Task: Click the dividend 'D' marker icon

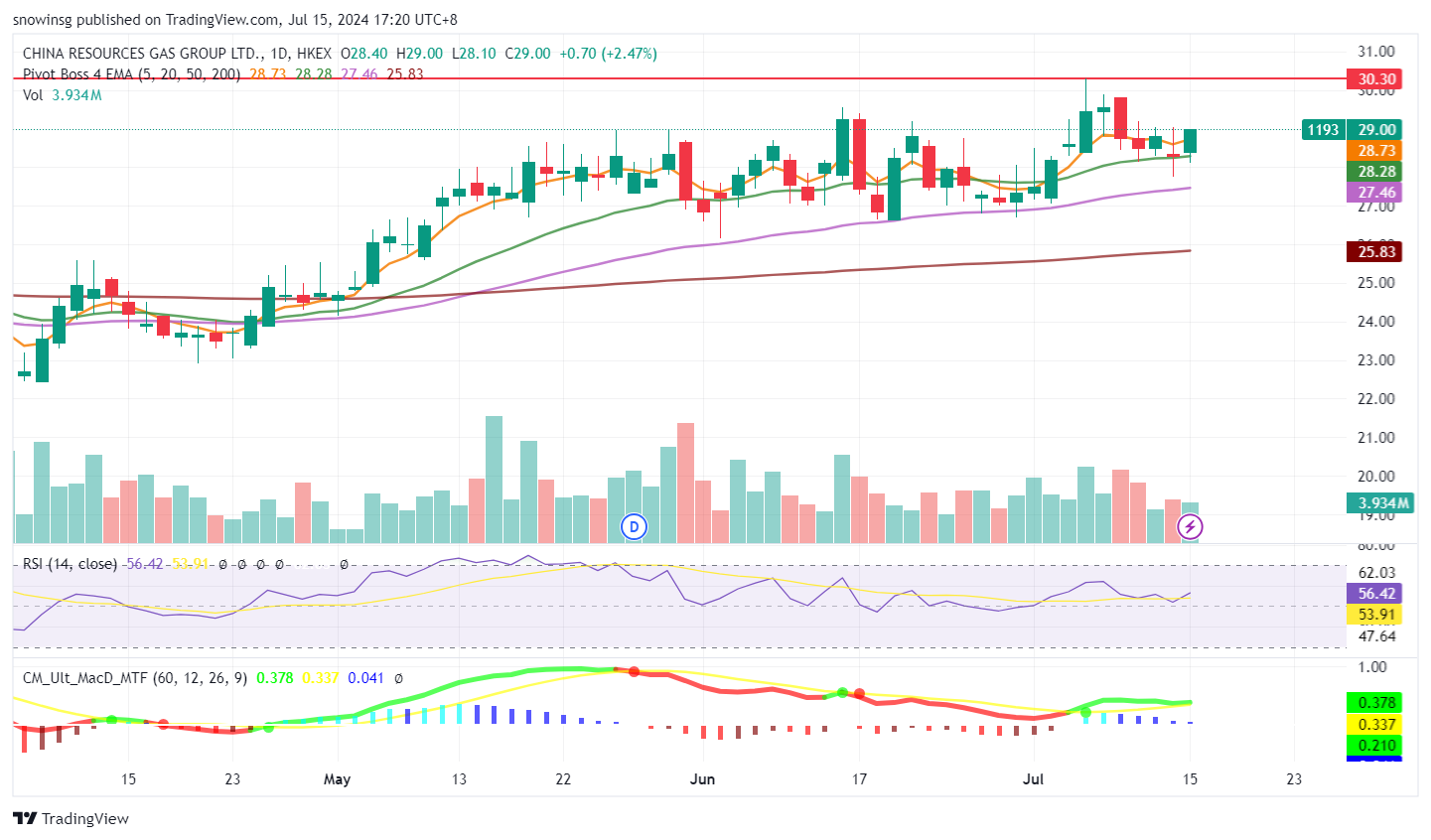Action: tap(635, 526)
